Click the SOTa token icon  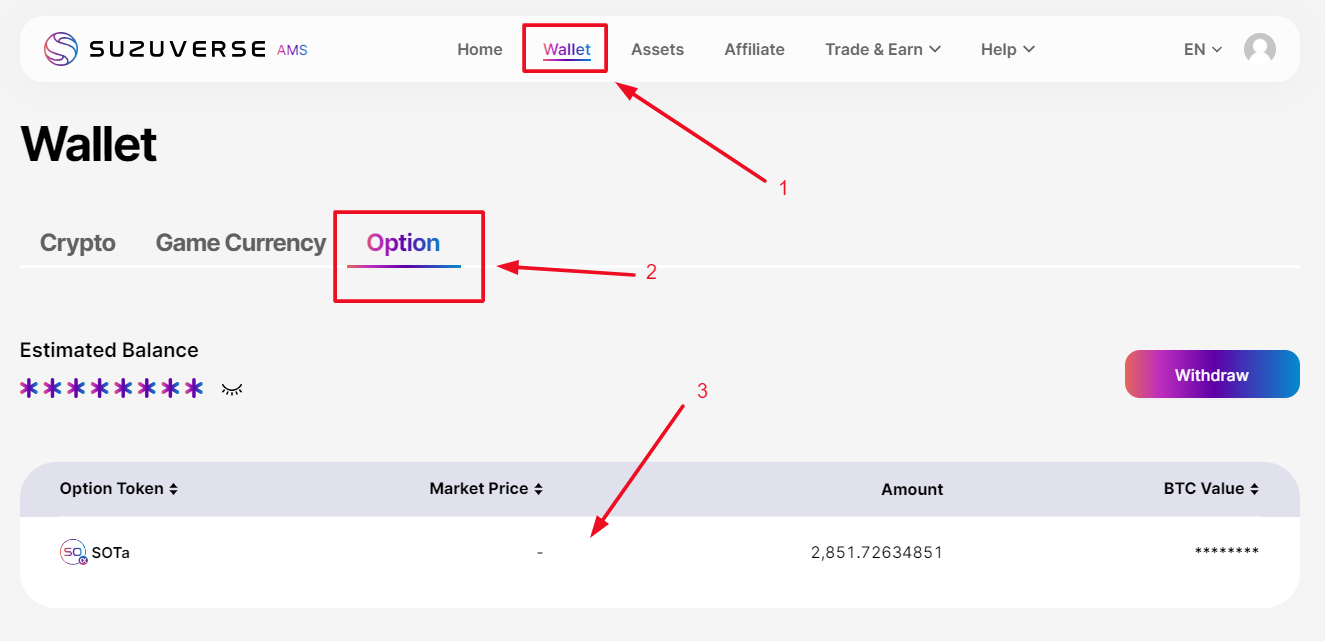tap(74, 552)
